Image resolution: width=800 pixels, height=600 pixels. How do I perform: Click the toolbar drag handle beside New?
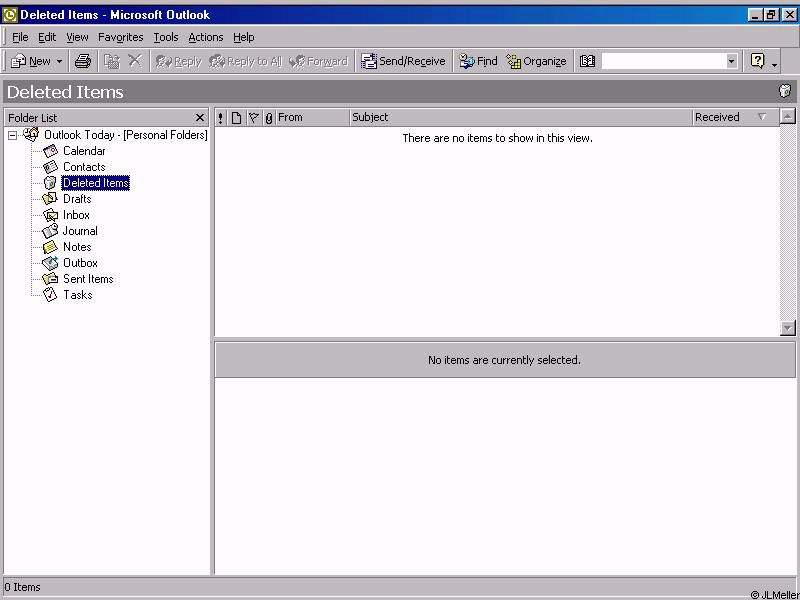click(x=5, y=61)
